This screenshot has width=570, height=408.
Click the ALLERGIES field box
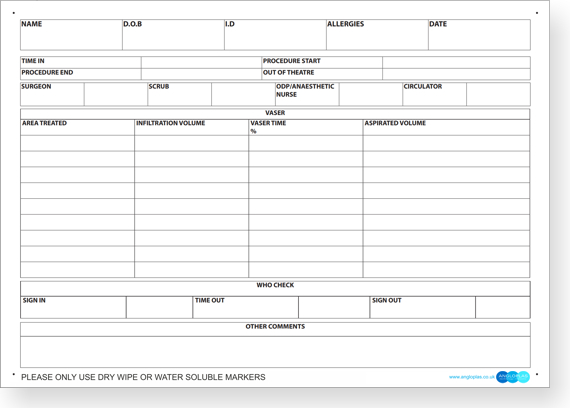[377, 35]
